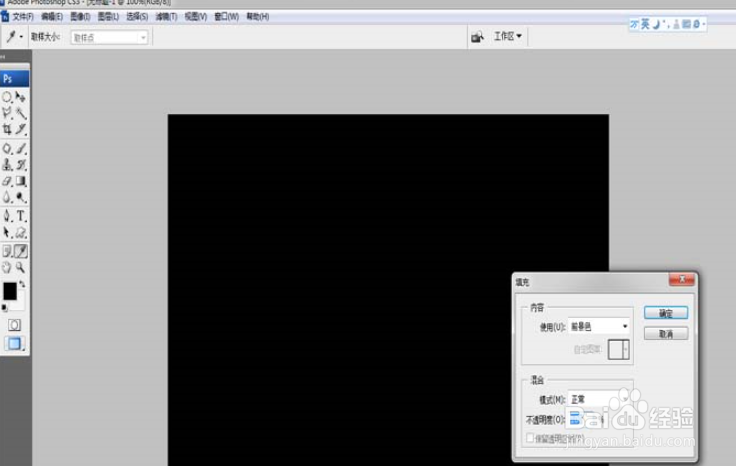The image size is (736, 466).
Task: Select the Polygonal Lasso tool
Action: pos(7,113)
